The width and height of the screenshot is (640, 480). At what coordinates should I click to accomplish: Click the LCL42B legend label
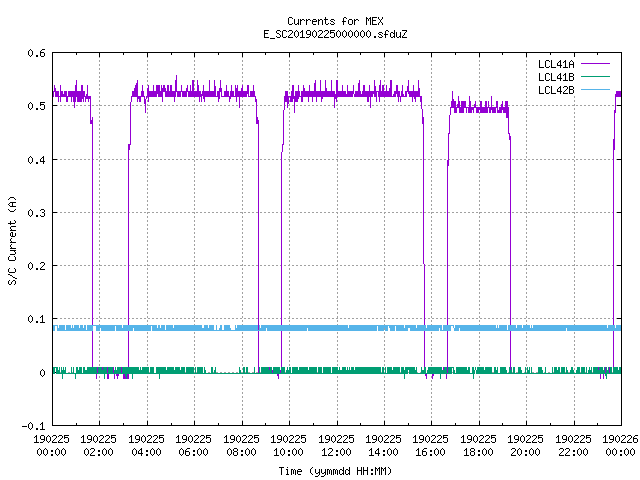pyautogui.click(x=556, y=90)
